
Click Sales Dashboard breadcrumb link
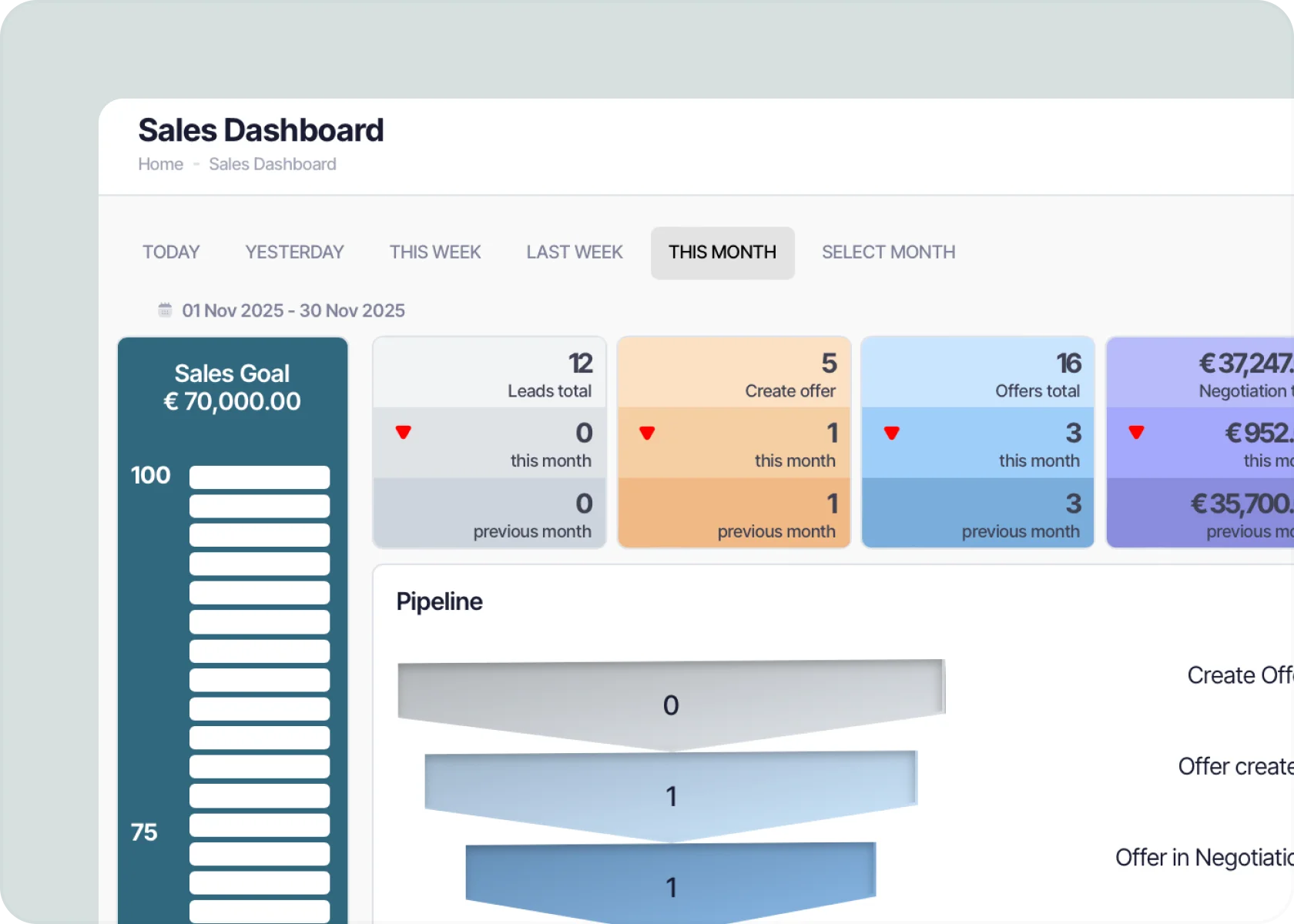(x=273, y=164)
